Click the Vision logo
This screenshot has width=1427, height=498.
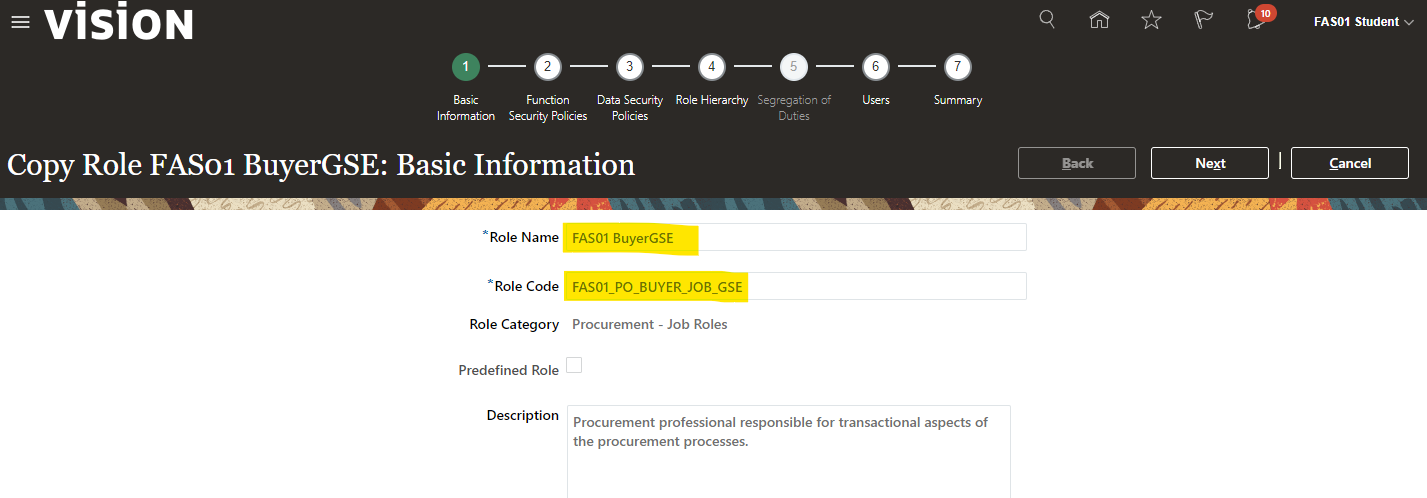click(x=118, y=22)
